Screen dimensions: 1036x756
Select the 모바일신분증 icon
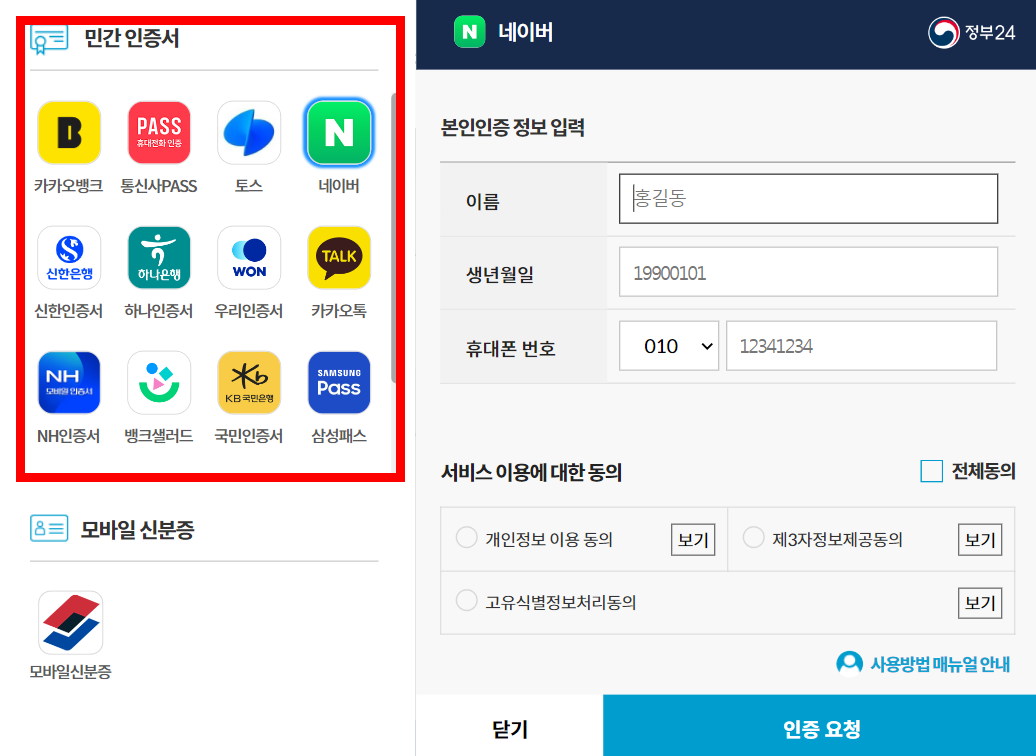coord(71,620)
